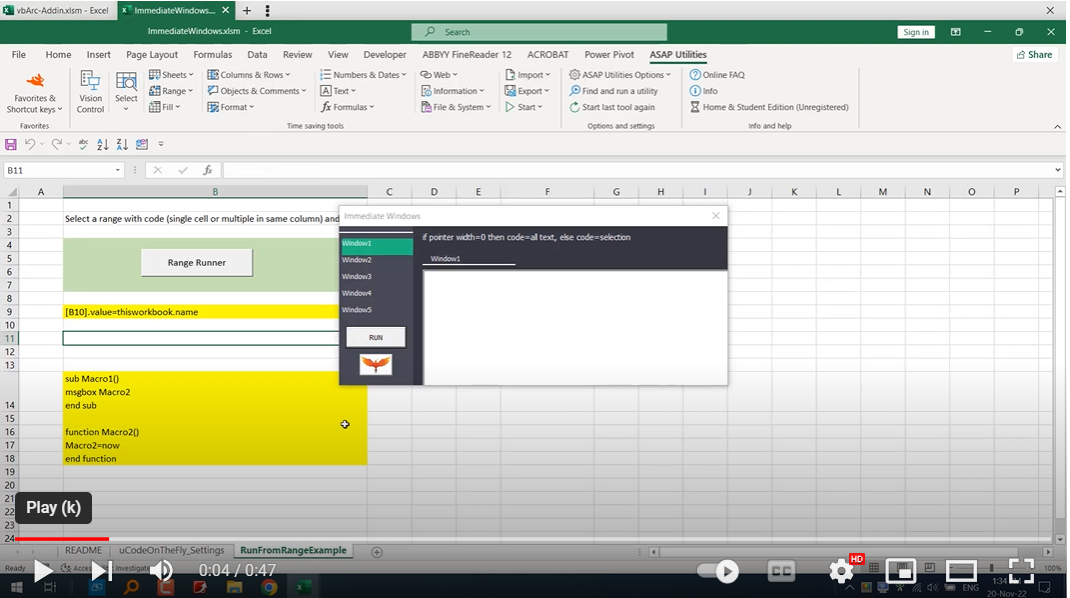The width and height of the screenshot is (1070, 598).
Task: Open the Developer ribbon tab
Action: (x=385, y=55)
